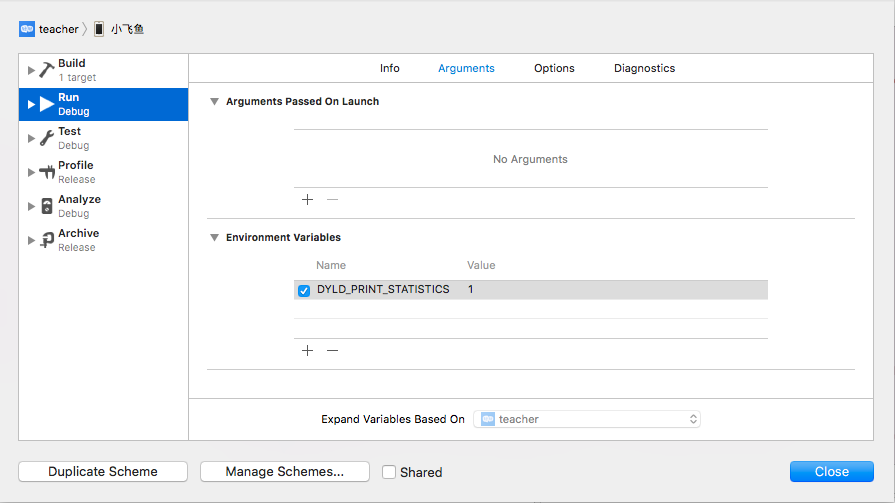
Task: Switch to the Info tab
Action: point(390,68)
